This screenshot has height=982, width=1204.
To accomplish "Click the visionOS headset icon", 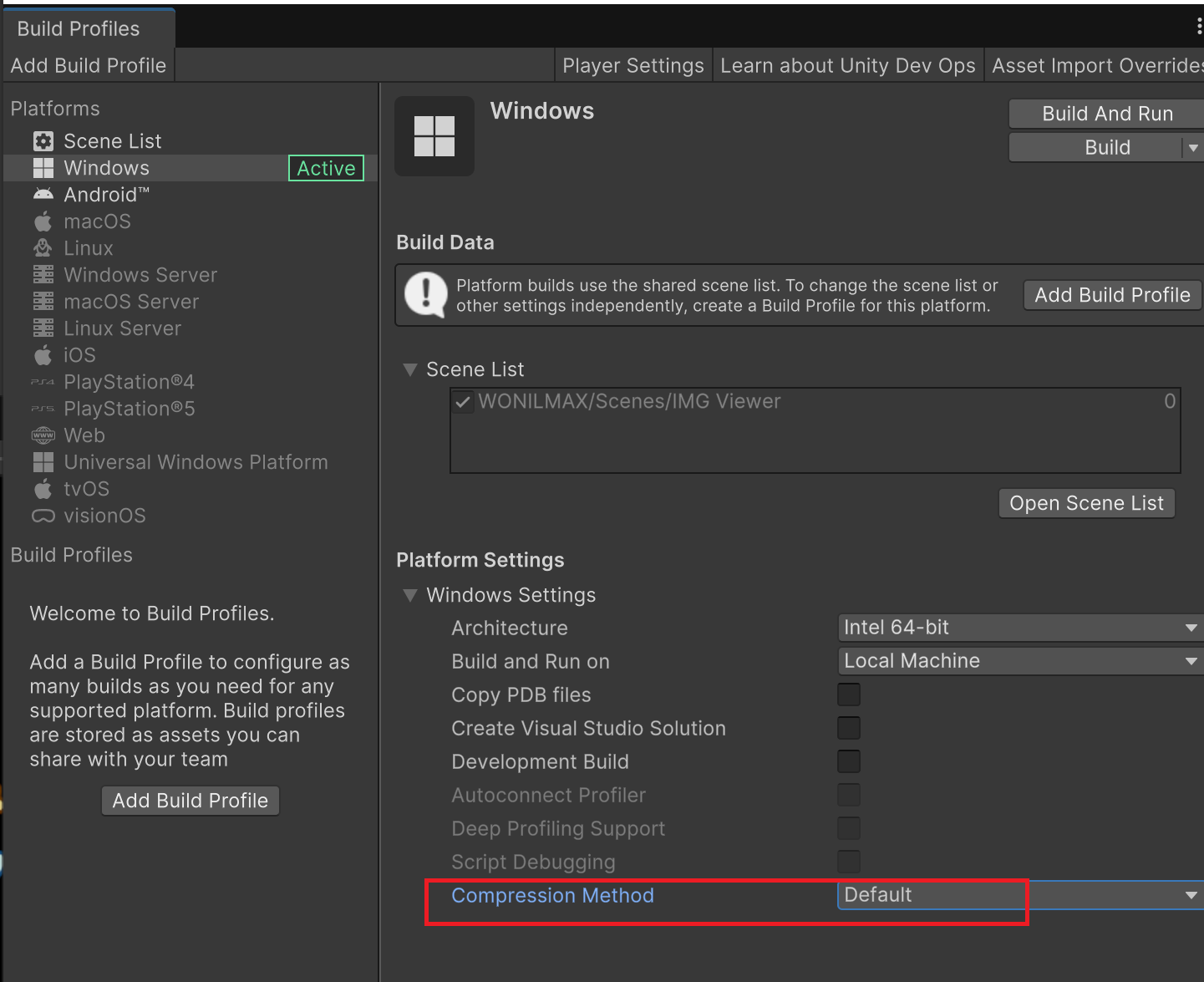I will (x=43, y=516).
